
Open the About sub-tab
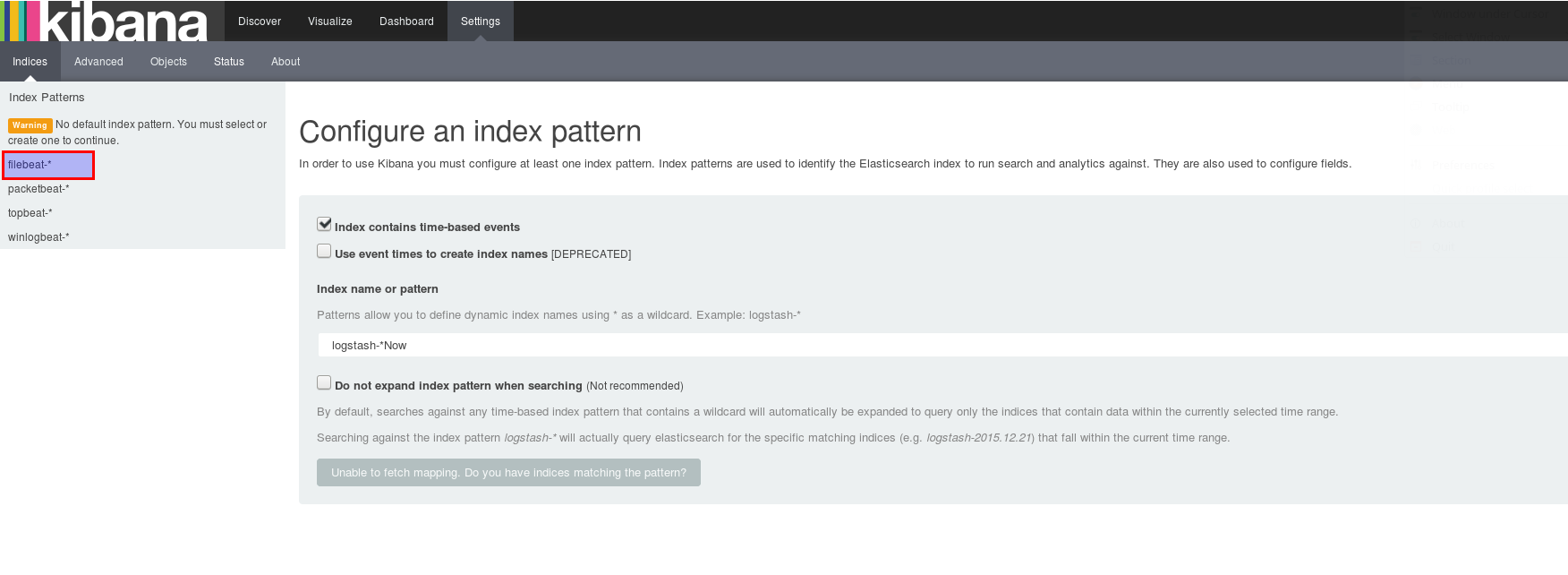pos(285,62)
